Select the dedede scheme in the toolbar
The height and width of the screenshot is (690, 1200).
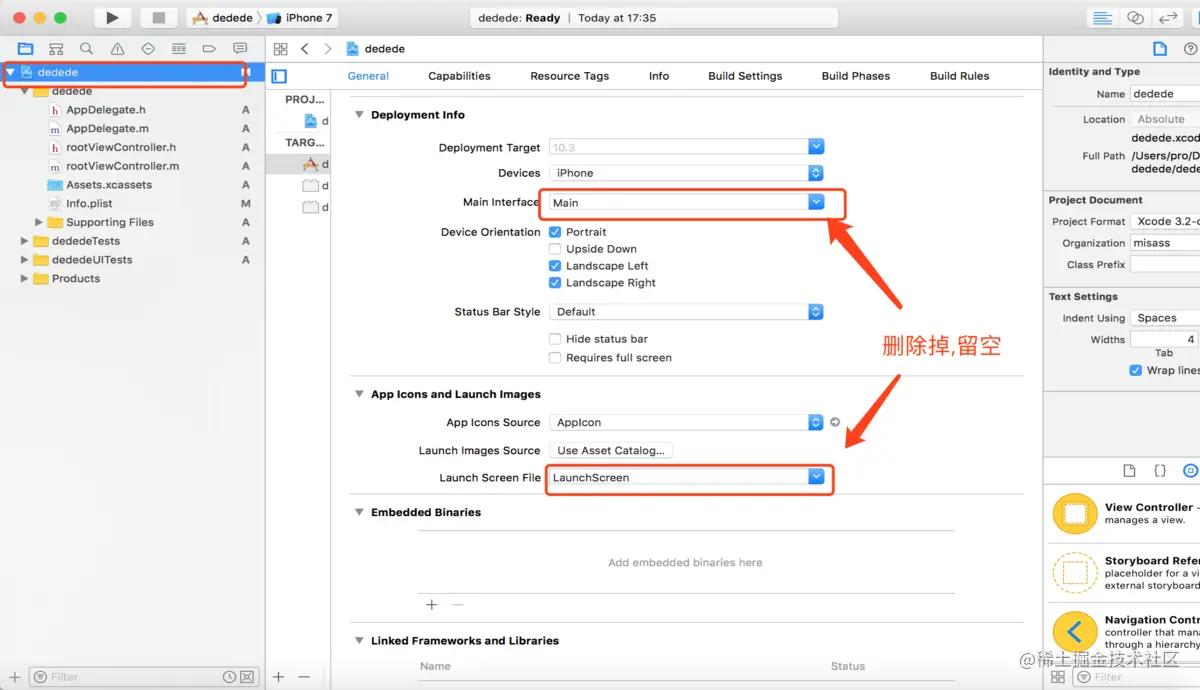[x=223, y=18]
